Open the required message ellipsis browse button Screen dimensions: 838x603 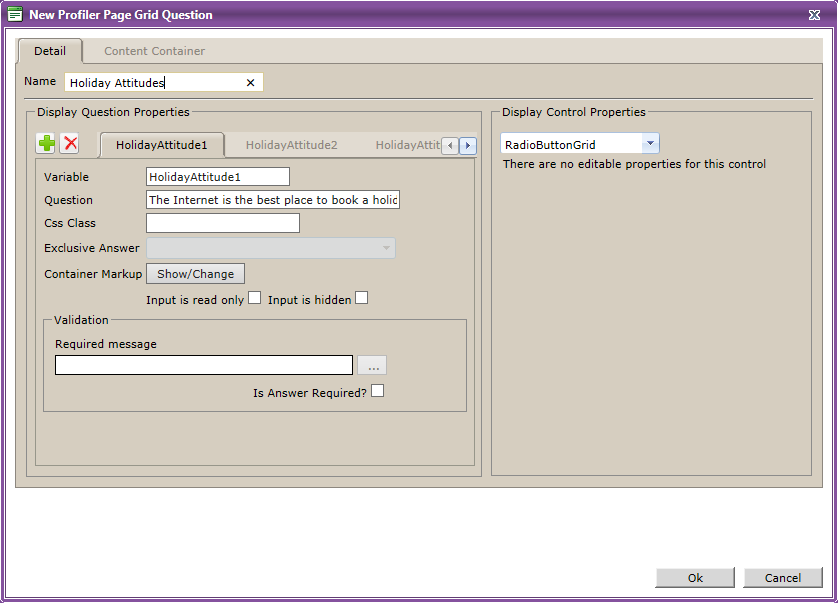(373, 365)
